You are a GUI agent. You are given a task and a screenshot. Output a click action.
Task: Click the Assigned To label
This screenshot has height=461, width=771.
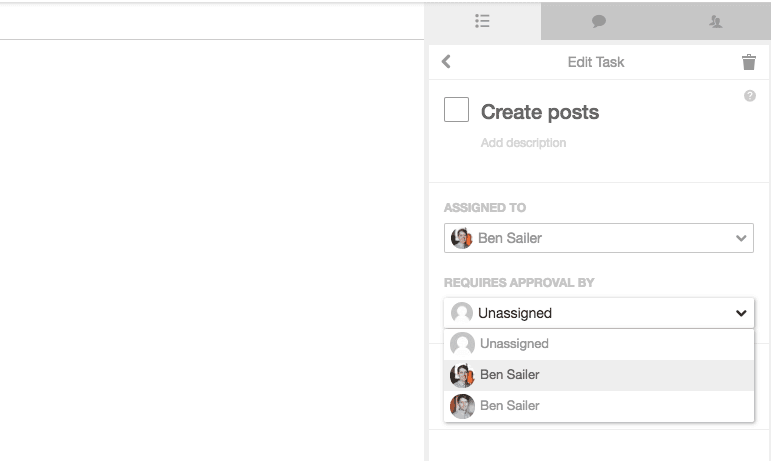tap(484, 207)
